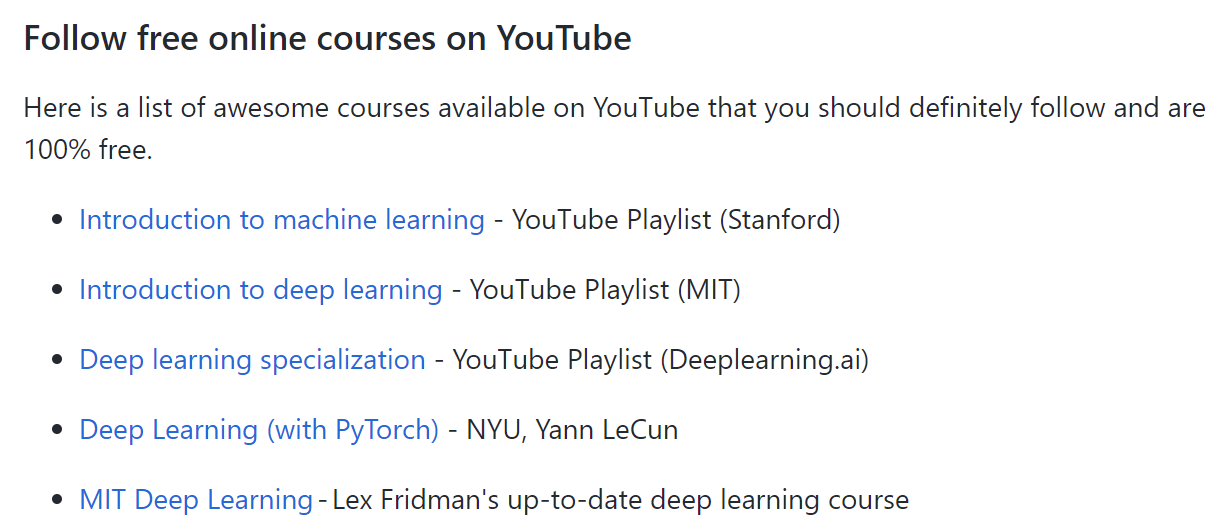Click the sentence starting Here is a list
Screen dimensions: 1222x523
pos(614,130)
